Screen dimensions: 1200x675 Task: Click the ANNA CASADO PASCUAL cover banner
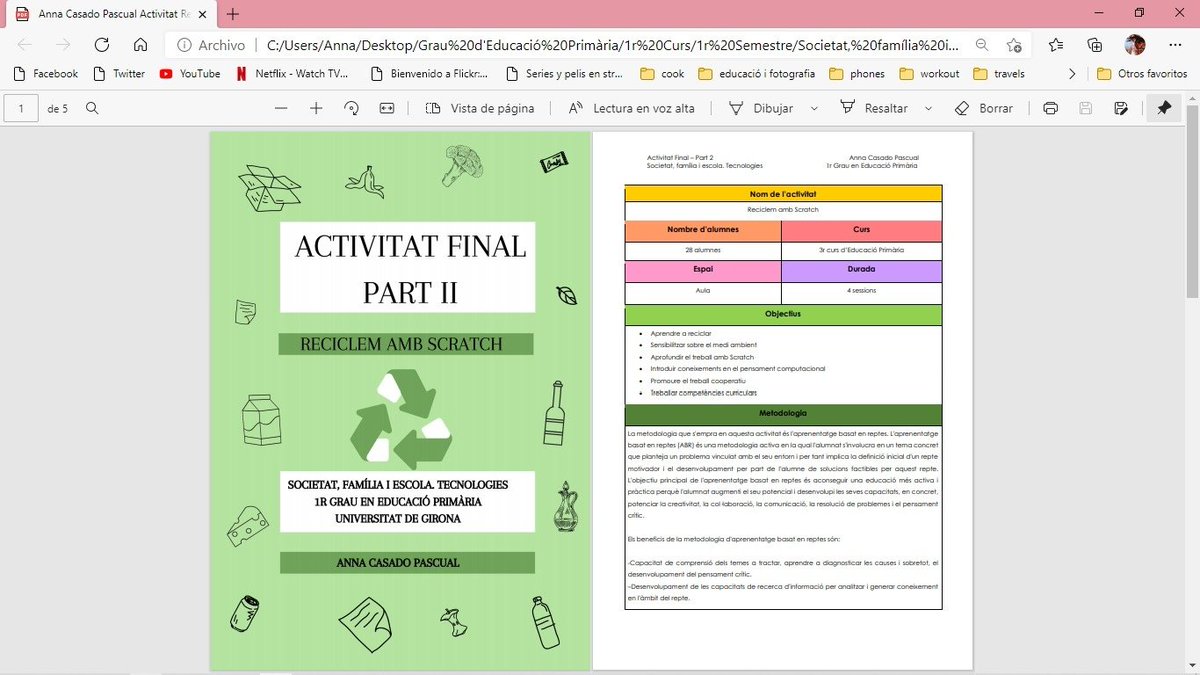[x=407, y=563]
